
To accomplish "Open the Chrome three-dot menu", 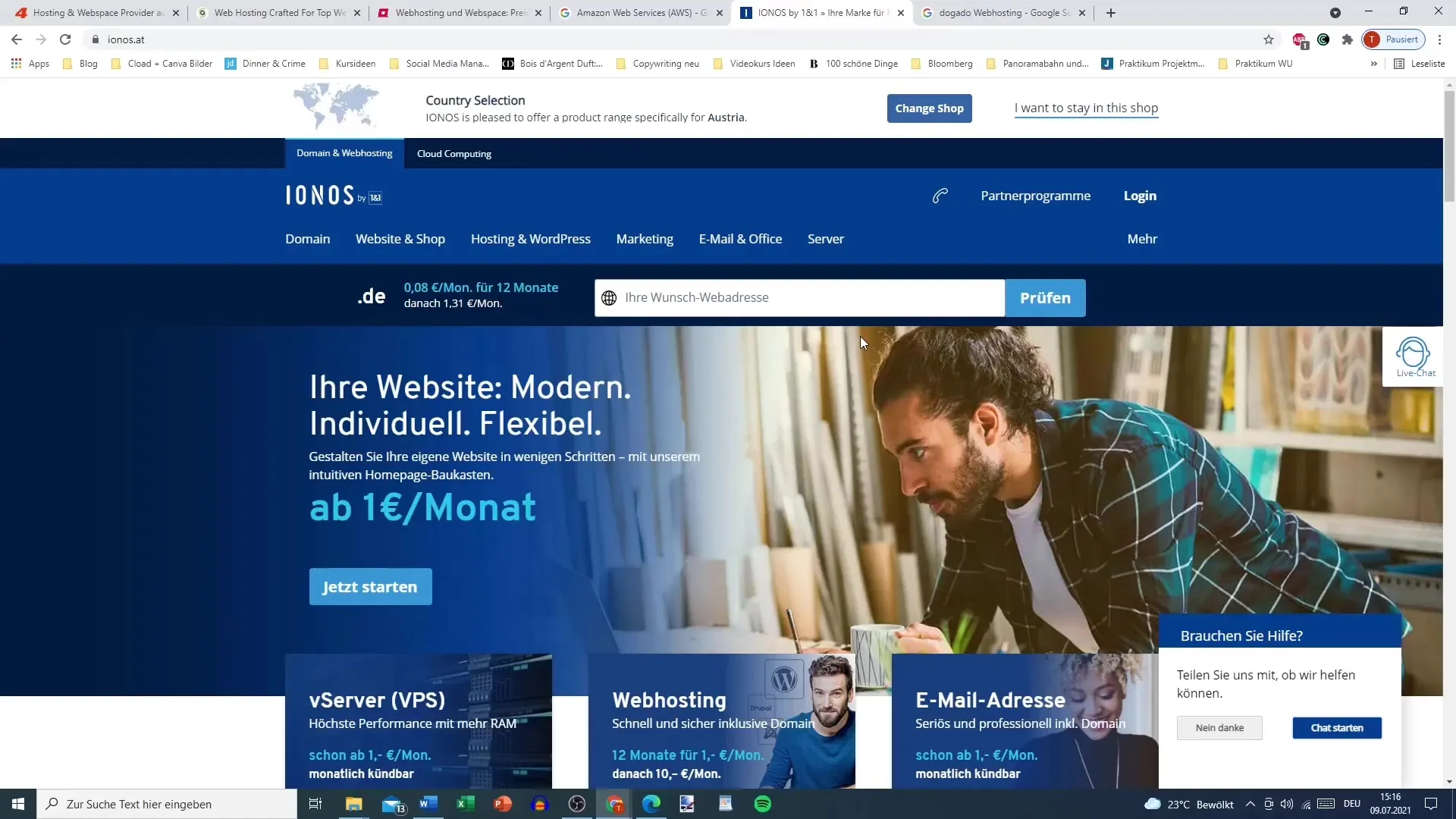I will [x=1439, y=39].
